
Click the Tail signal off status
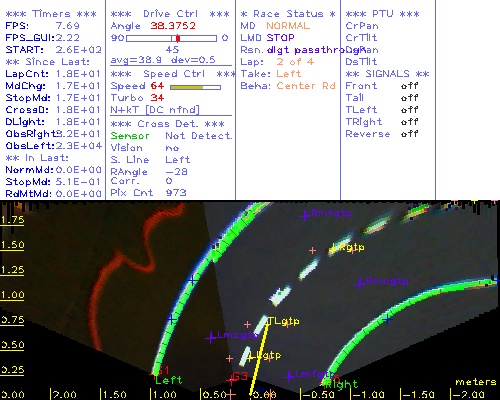409,98
